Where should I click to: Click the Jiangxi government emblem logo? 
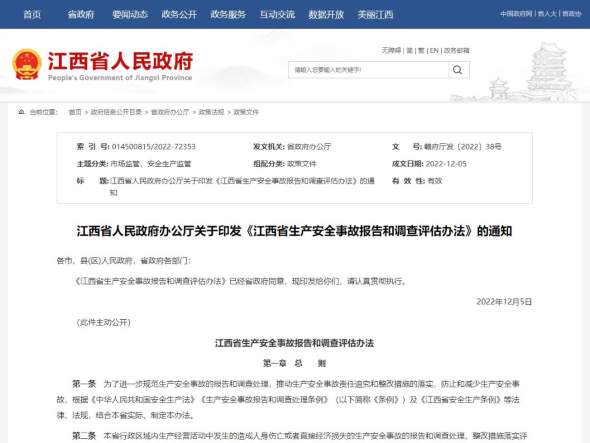click(27, 64)
